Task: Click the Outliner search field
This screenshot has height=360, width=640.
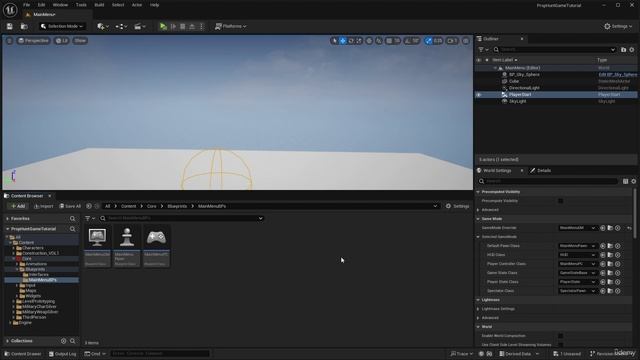Action: click(x=554, y=50)
